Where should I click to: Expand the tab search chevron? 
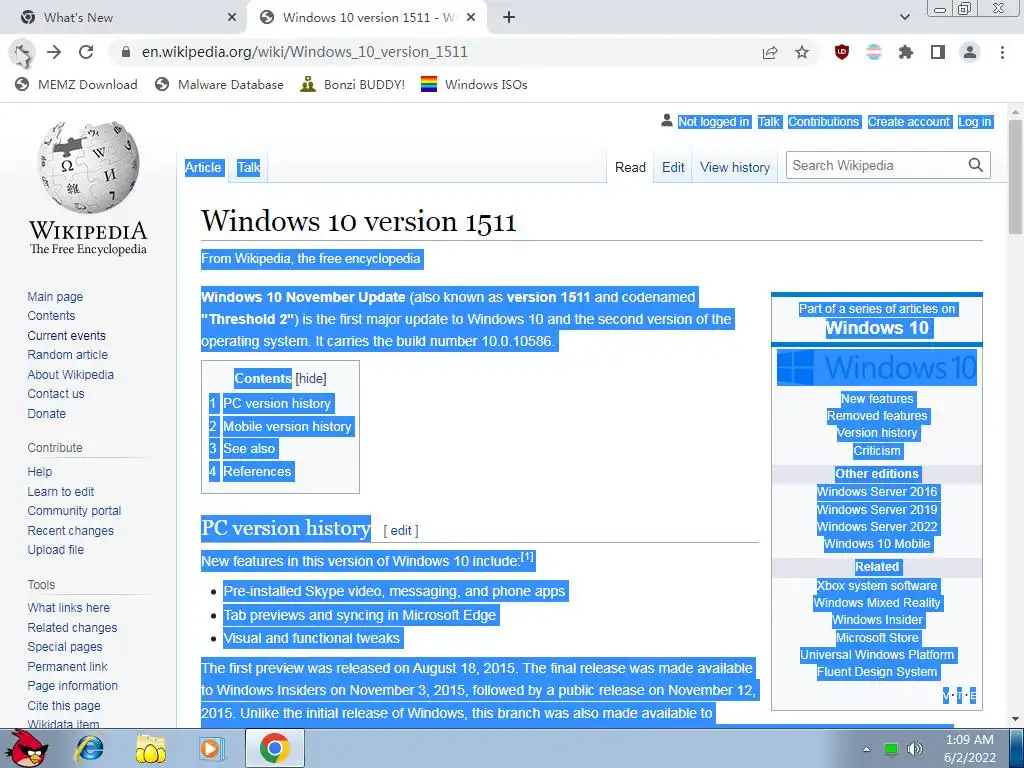pyautogui.click(x=904, y=18)
